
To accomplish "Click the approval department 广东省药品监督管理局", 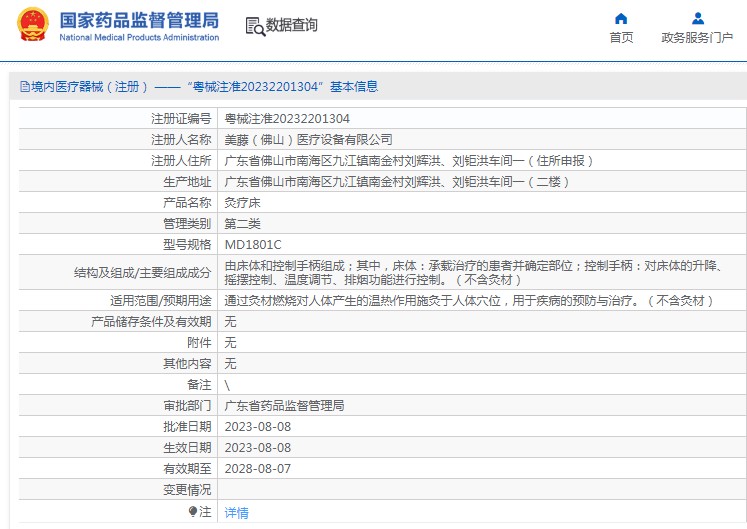I will 284,406.
